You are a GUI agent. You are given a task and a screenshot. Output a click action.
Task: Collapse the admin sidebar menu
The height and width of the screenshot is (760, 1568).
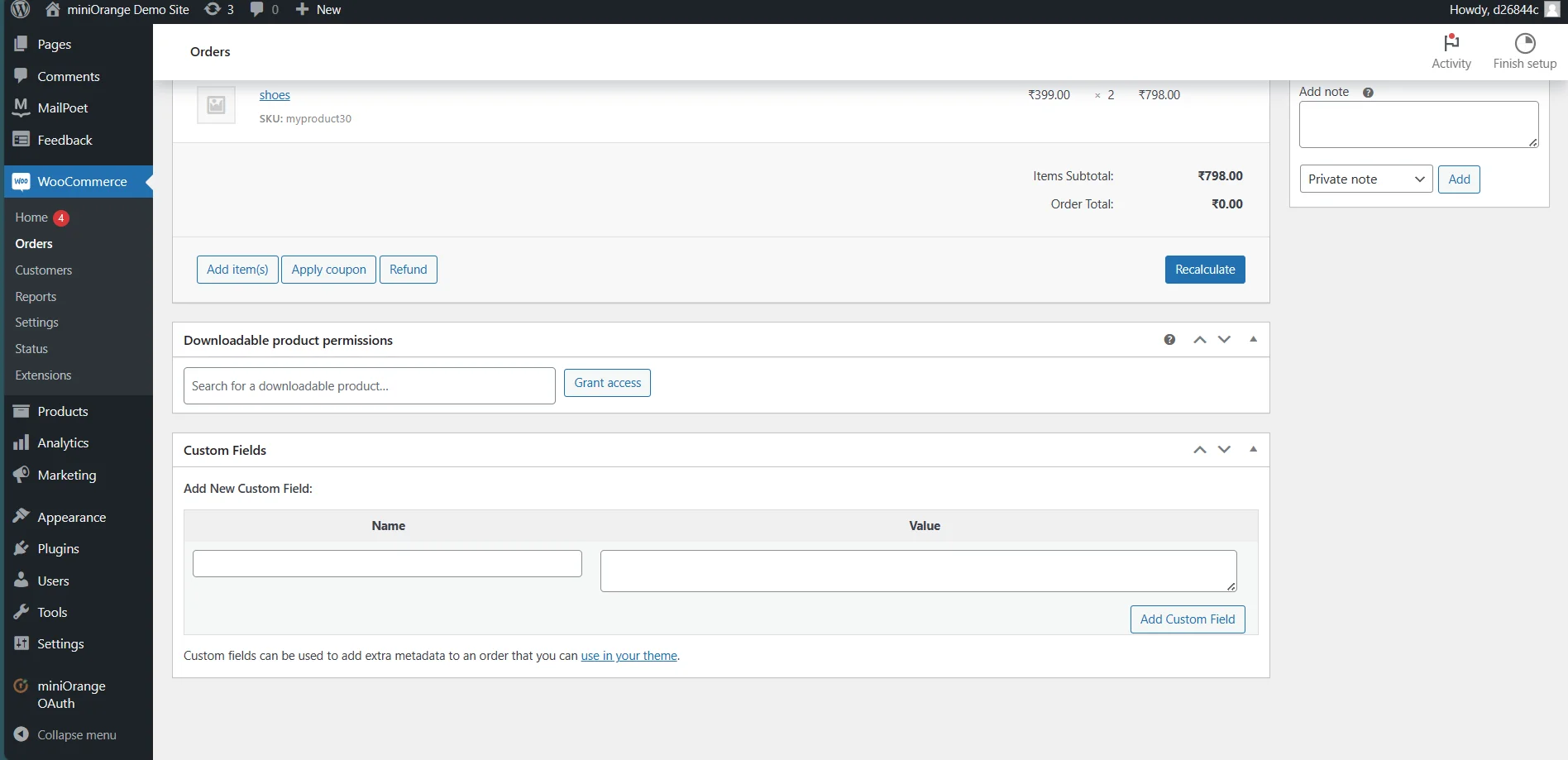click(x=76, y=734)
